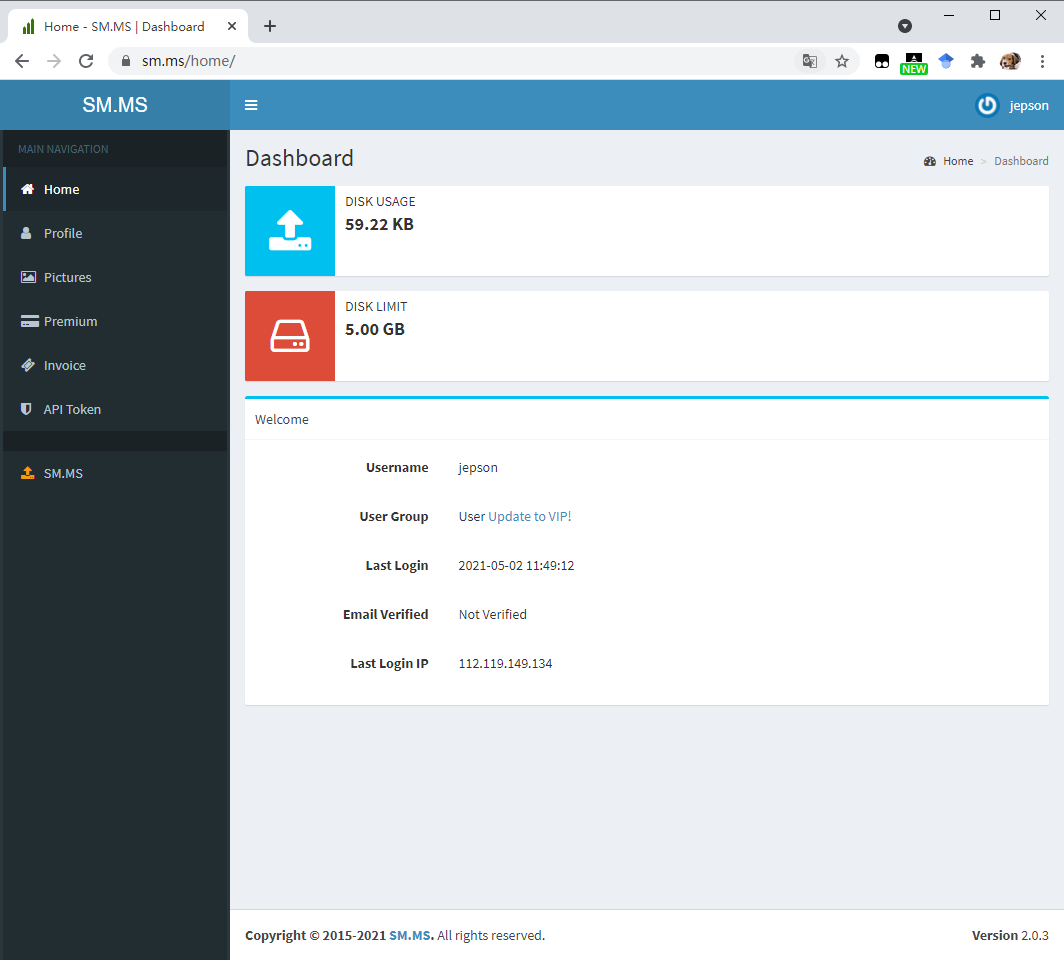
Task: Close the Home - SM.MS Dashboard tab
Action: coord(231,26)
